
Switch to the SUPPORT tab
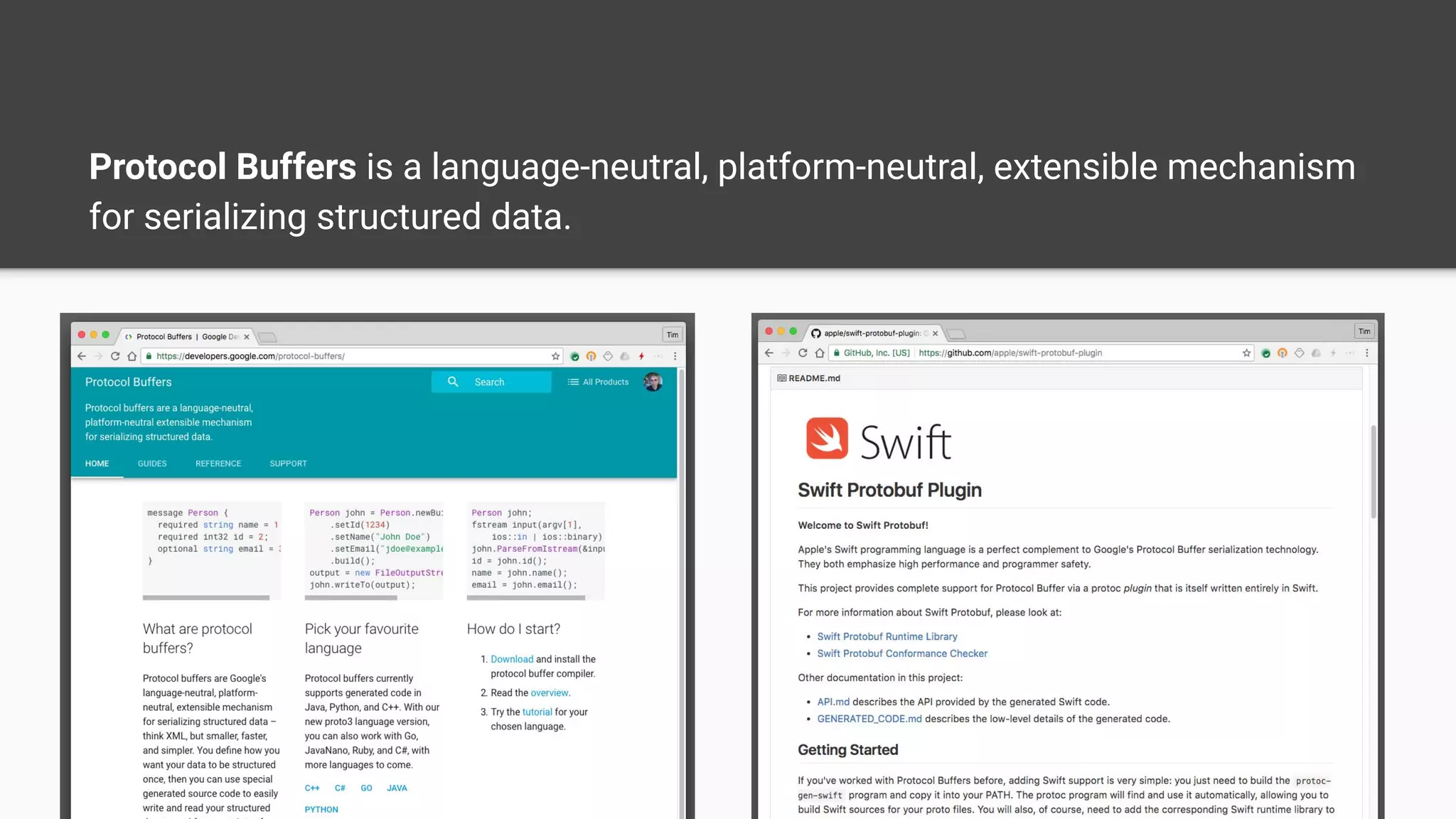[289, 464]
